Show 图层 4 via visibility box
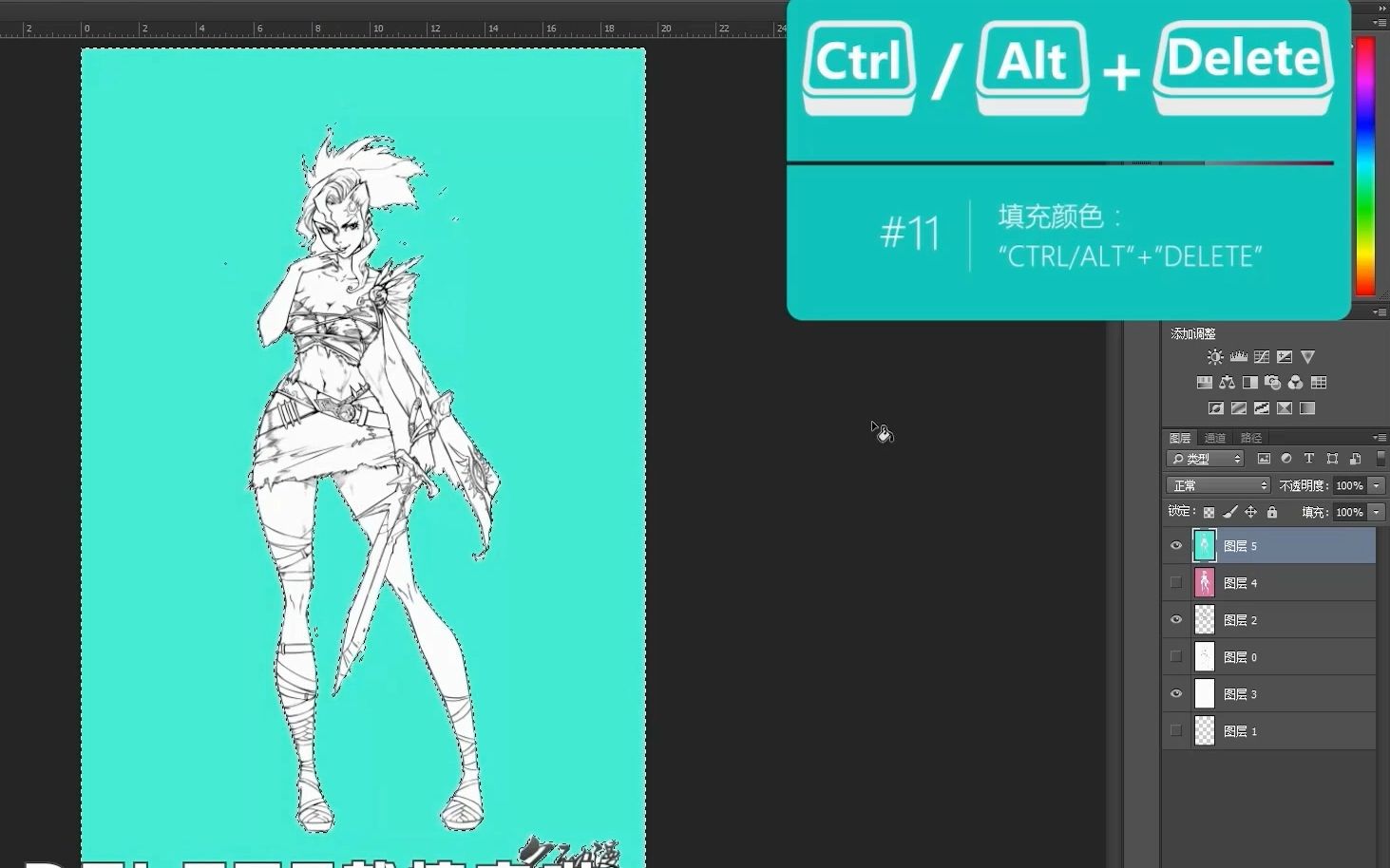Image resolution: width=1390 pixels, height=868 pixels. click(1176, 582)
